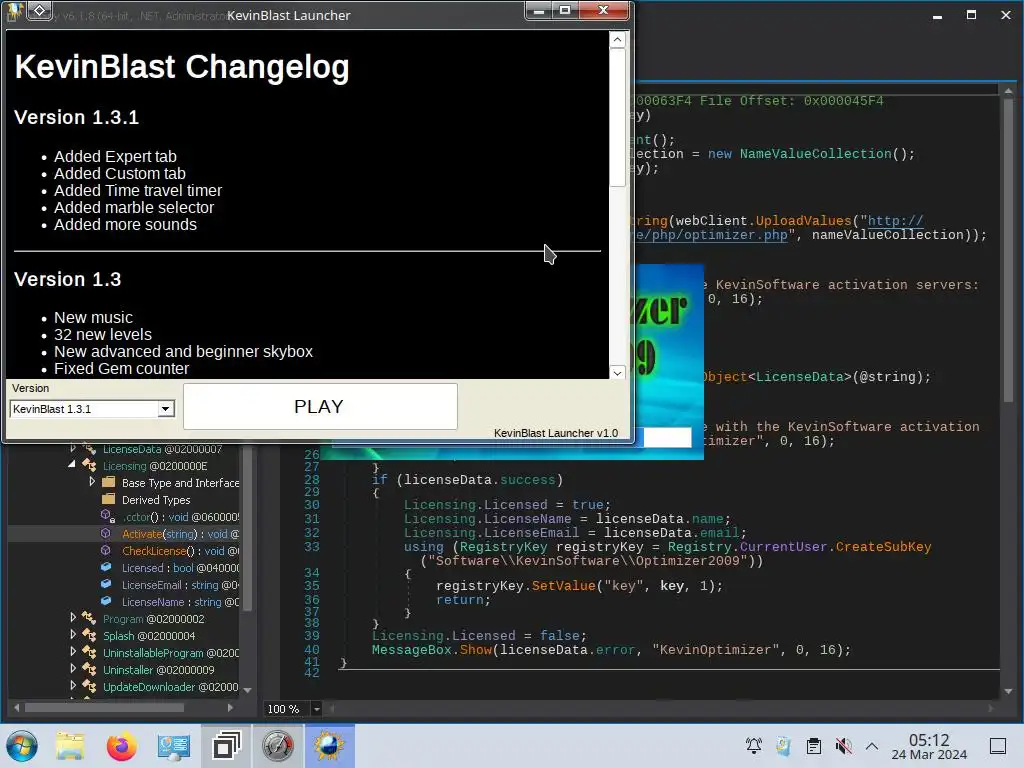The height and width of the screenshot is (768, 1024).
Task: Click the PLAY button in KevinBlast Launcher
Action: point(320,406)
